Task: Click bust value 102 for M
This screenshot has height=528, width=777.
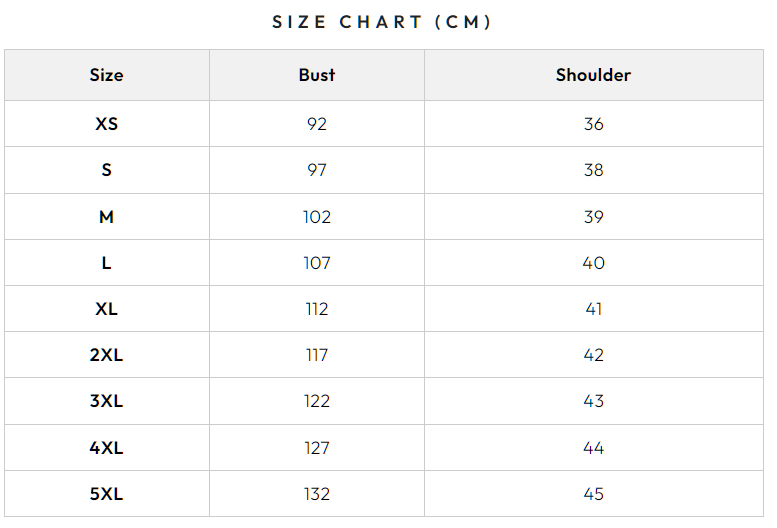Action: (317, 216)
